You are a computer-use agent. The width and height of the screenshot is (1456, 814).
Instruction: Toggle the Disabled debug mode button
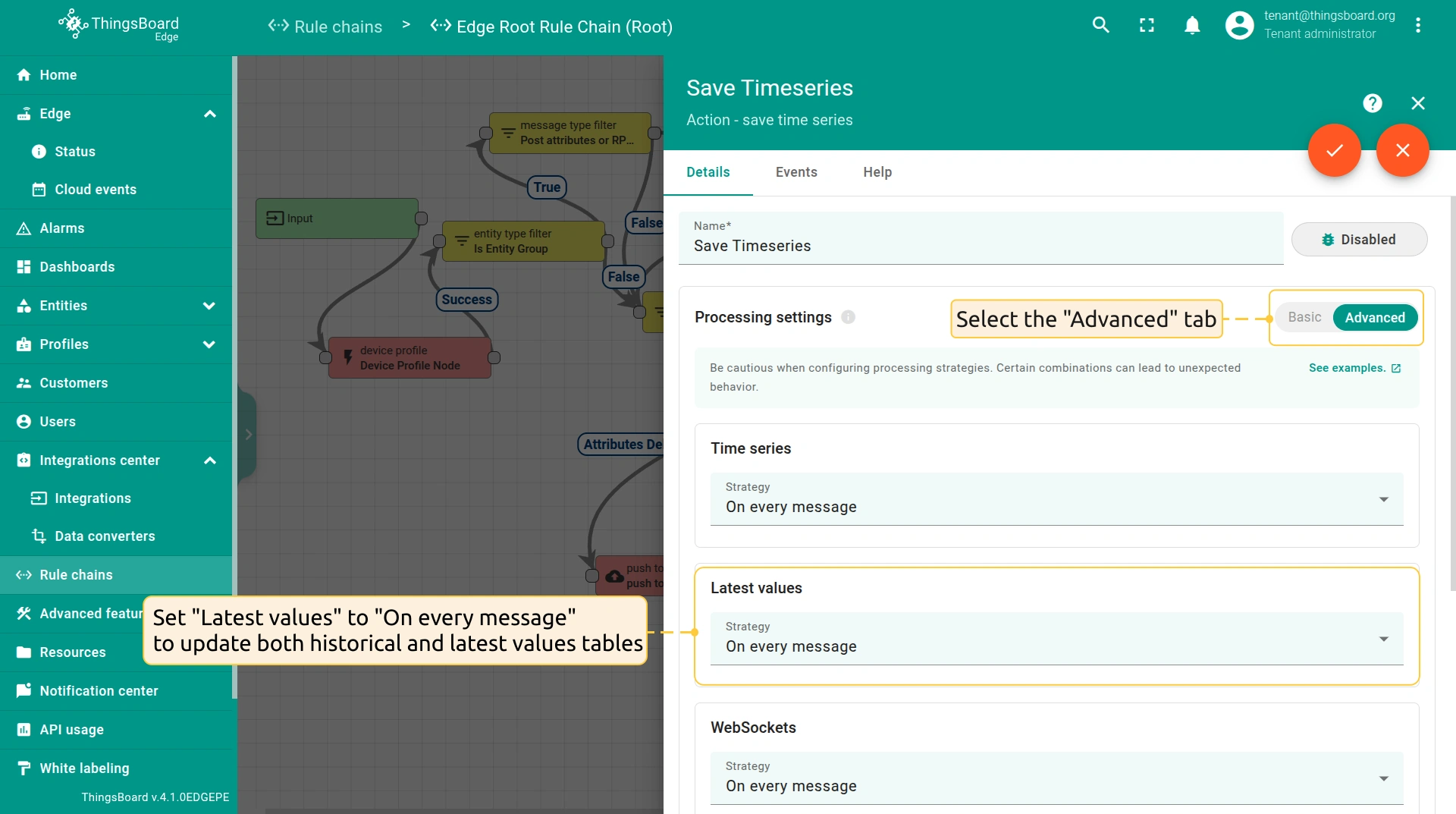click(x=1359, y=240)
